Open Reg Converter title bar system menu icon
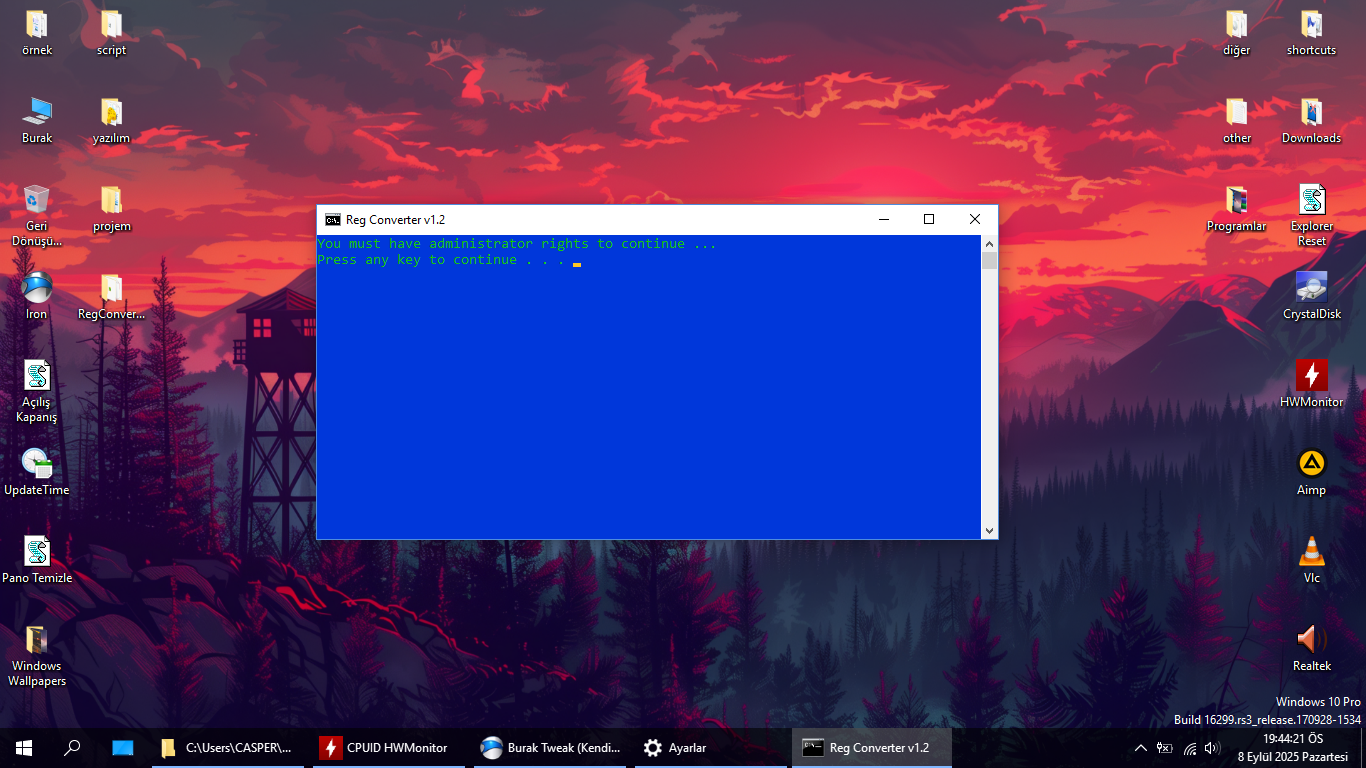 click(x=332, y=220)
